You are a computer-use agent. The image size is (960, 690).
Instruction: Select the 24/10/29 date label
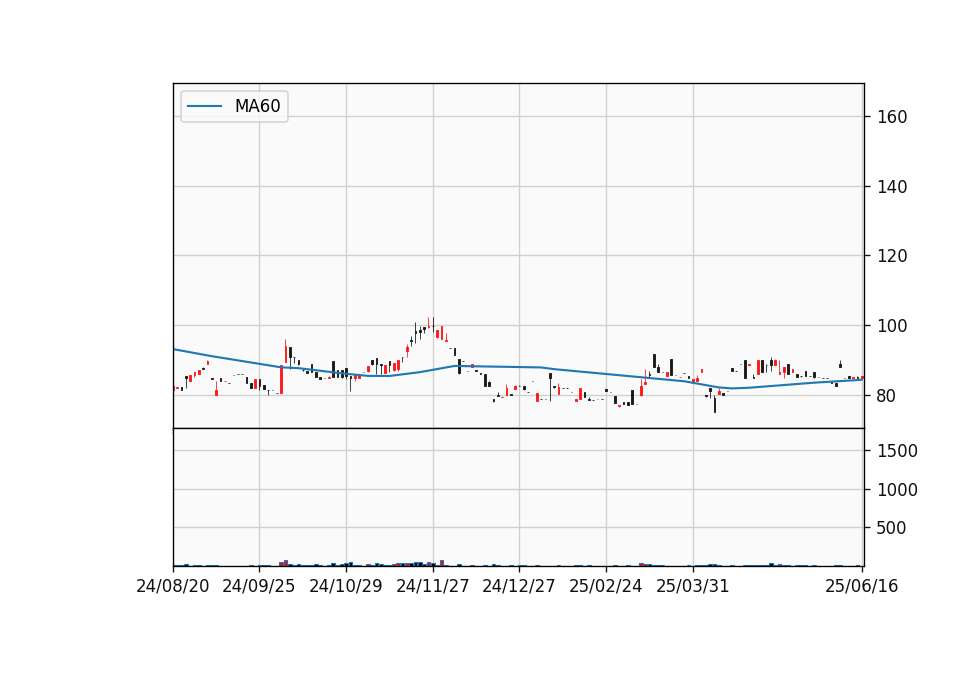346,586
